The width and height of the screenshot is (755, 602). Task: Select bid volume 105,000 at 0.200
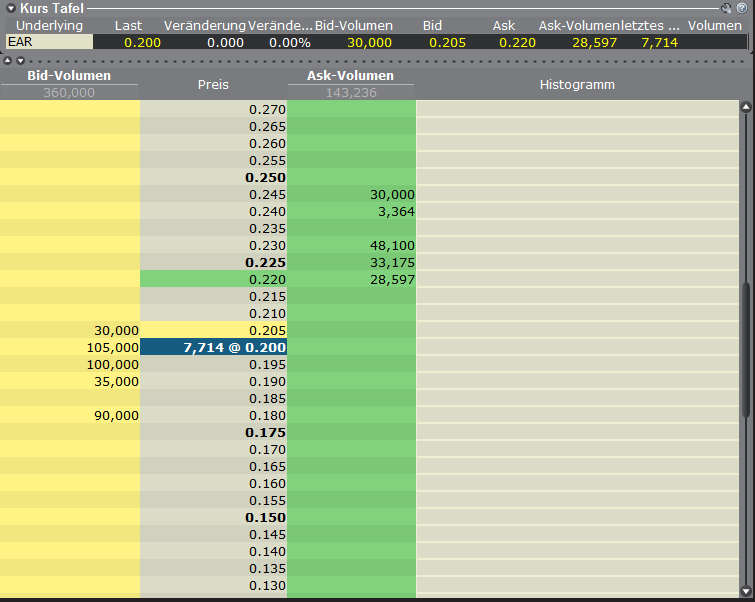point(69,347)
